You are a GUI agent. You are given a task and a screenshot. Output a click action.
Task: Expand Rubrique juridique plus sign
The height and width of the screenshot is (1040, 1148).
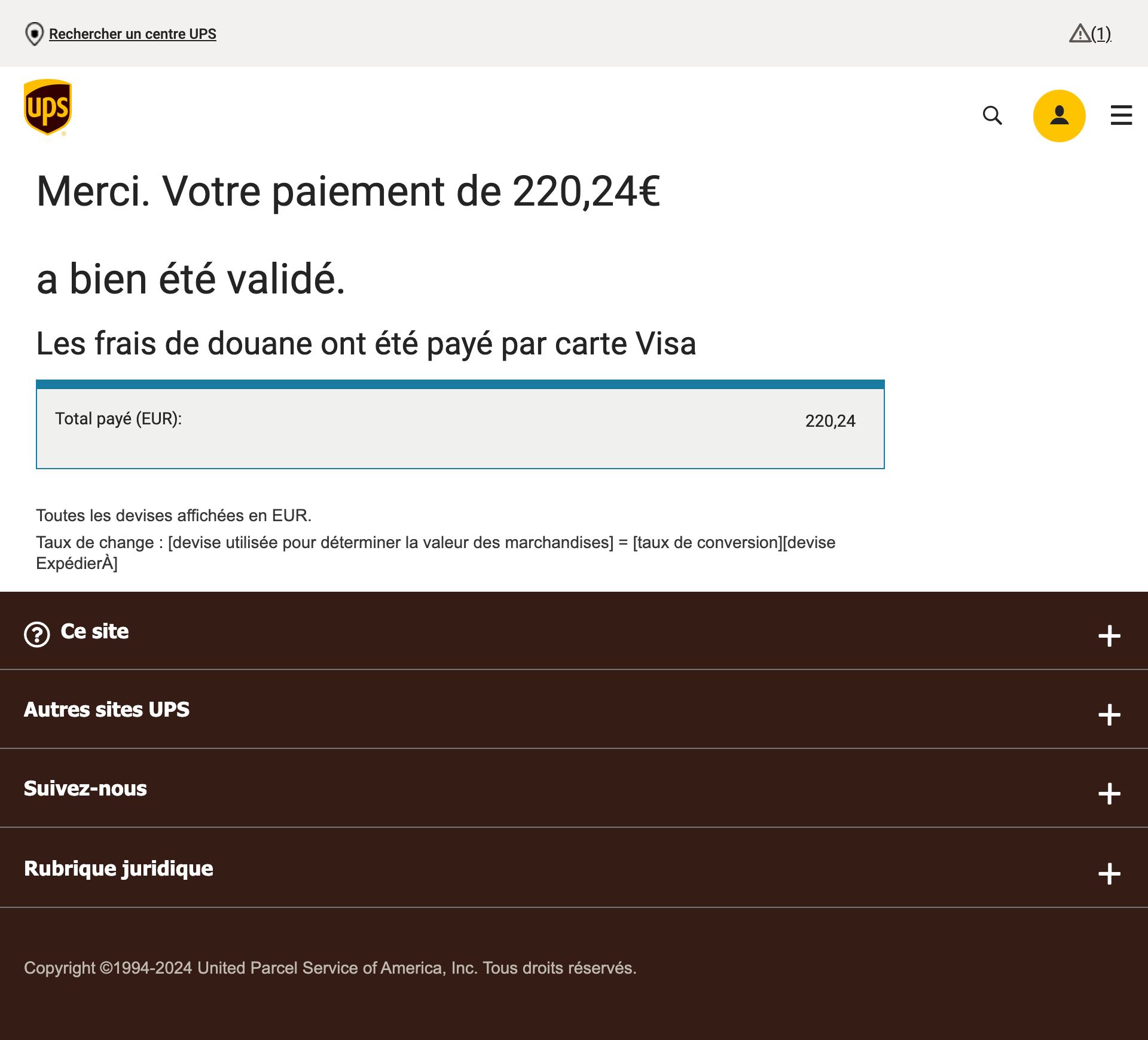[x=1109, y=874]
